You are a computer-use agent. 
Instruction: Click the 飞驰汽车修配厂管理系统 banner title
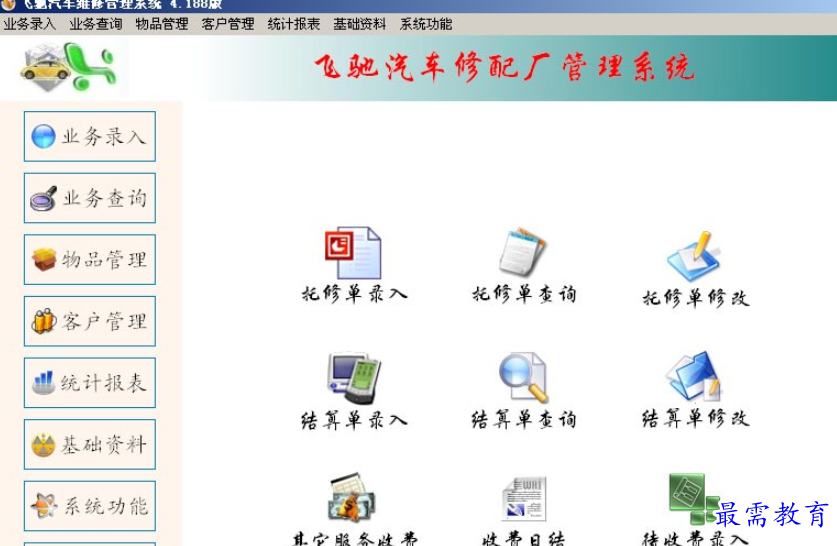(x=504, y=68)
